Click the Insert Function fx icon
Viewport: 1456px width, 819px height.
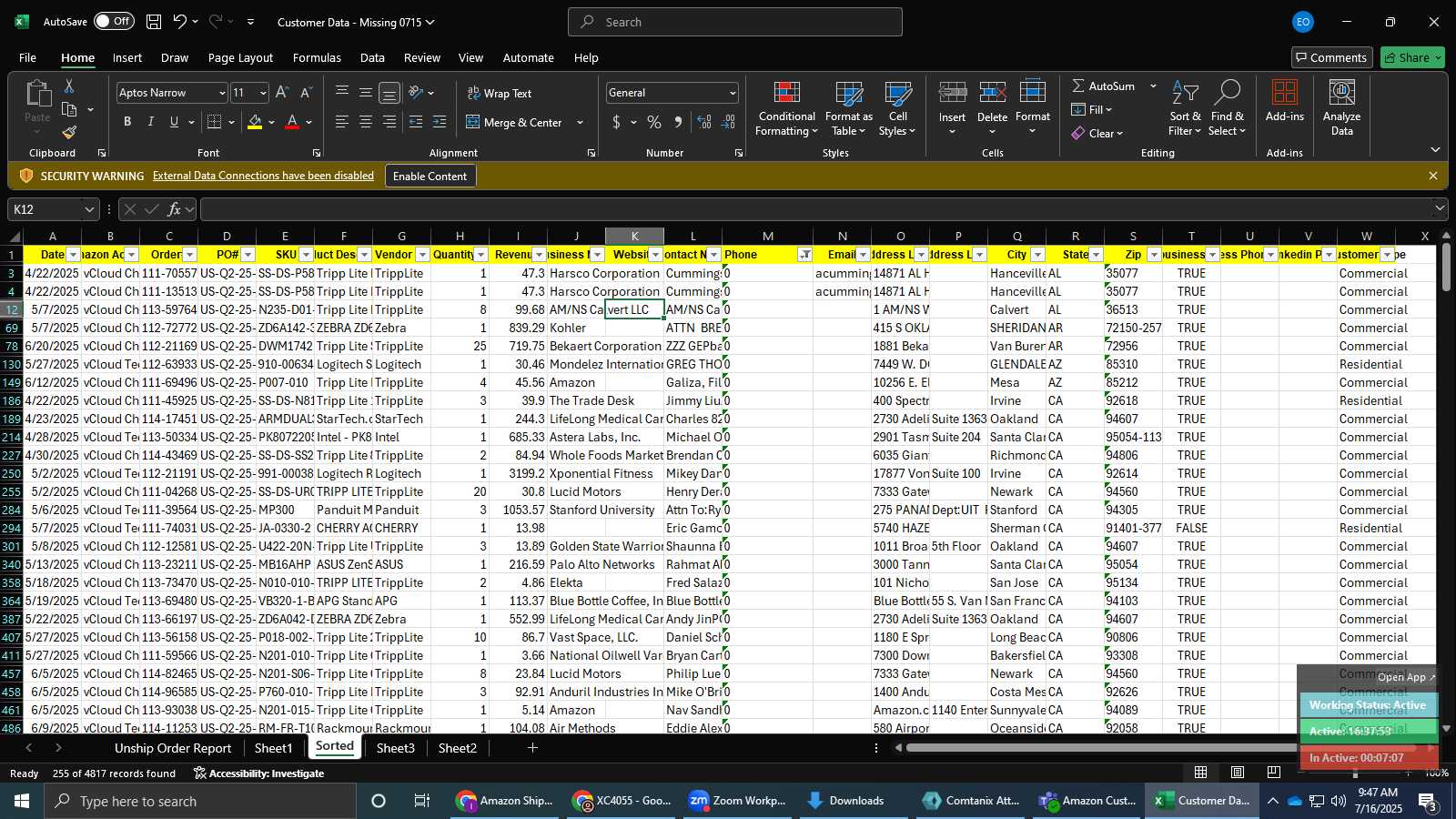(x=174, y=209)
